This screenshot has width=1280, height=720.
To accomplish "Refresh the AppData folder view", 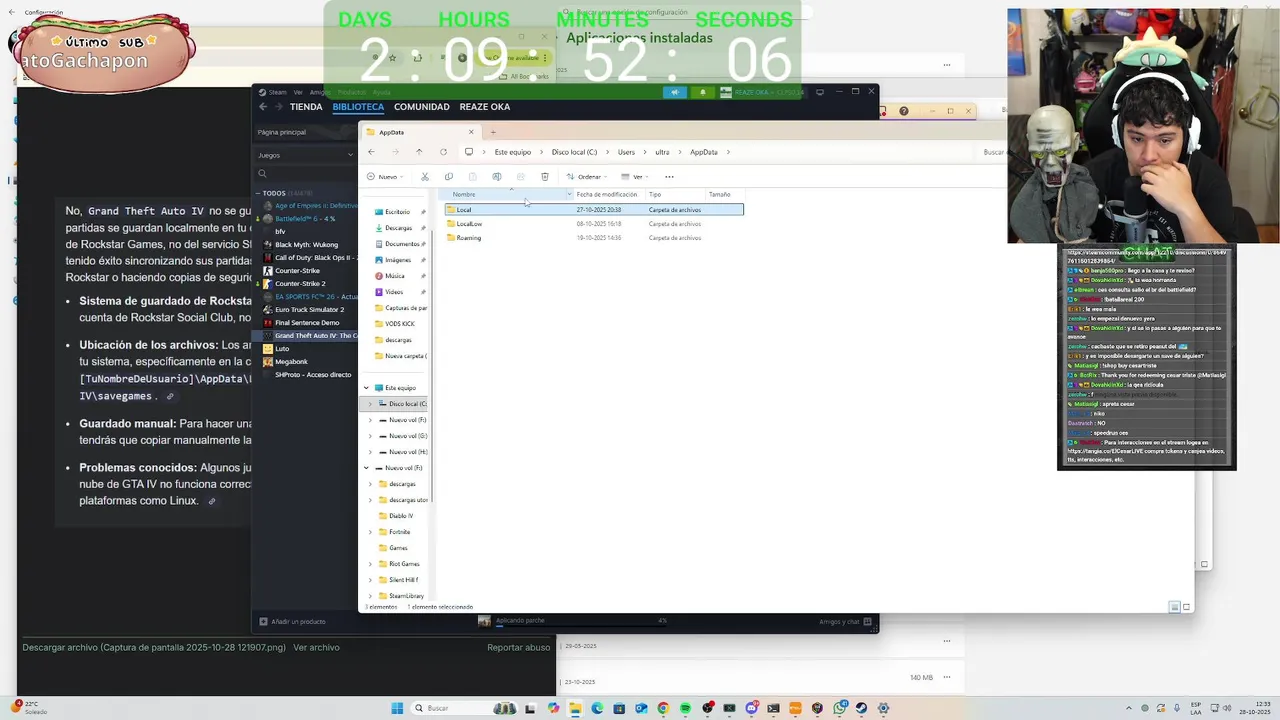I will [x=443, y=152].
